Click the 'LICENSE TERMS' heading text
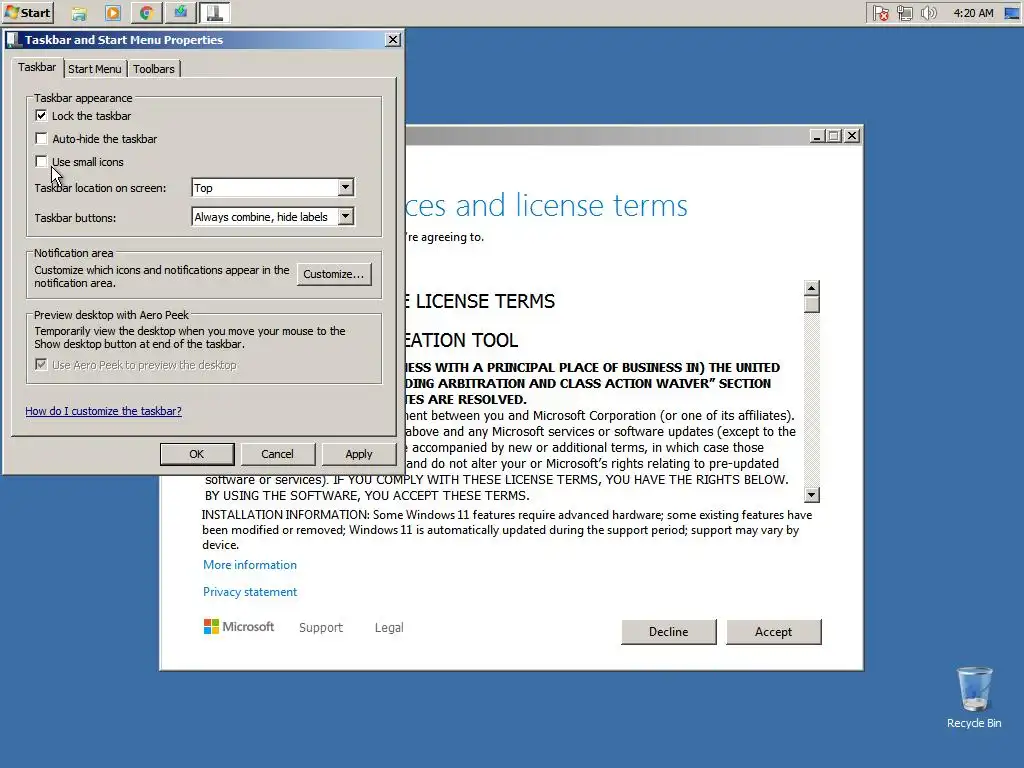 click(485, 301)
